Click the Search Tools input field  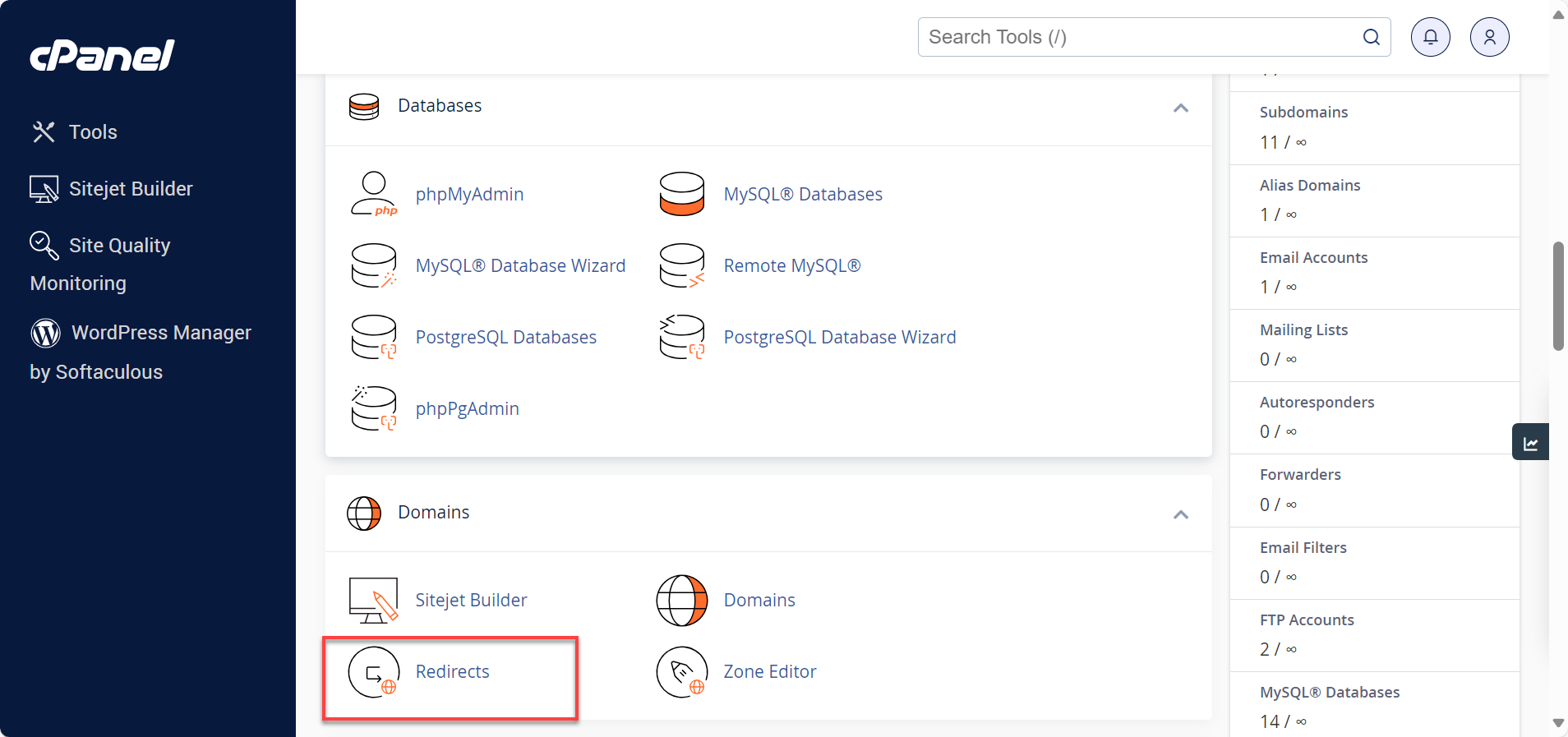1142,37
